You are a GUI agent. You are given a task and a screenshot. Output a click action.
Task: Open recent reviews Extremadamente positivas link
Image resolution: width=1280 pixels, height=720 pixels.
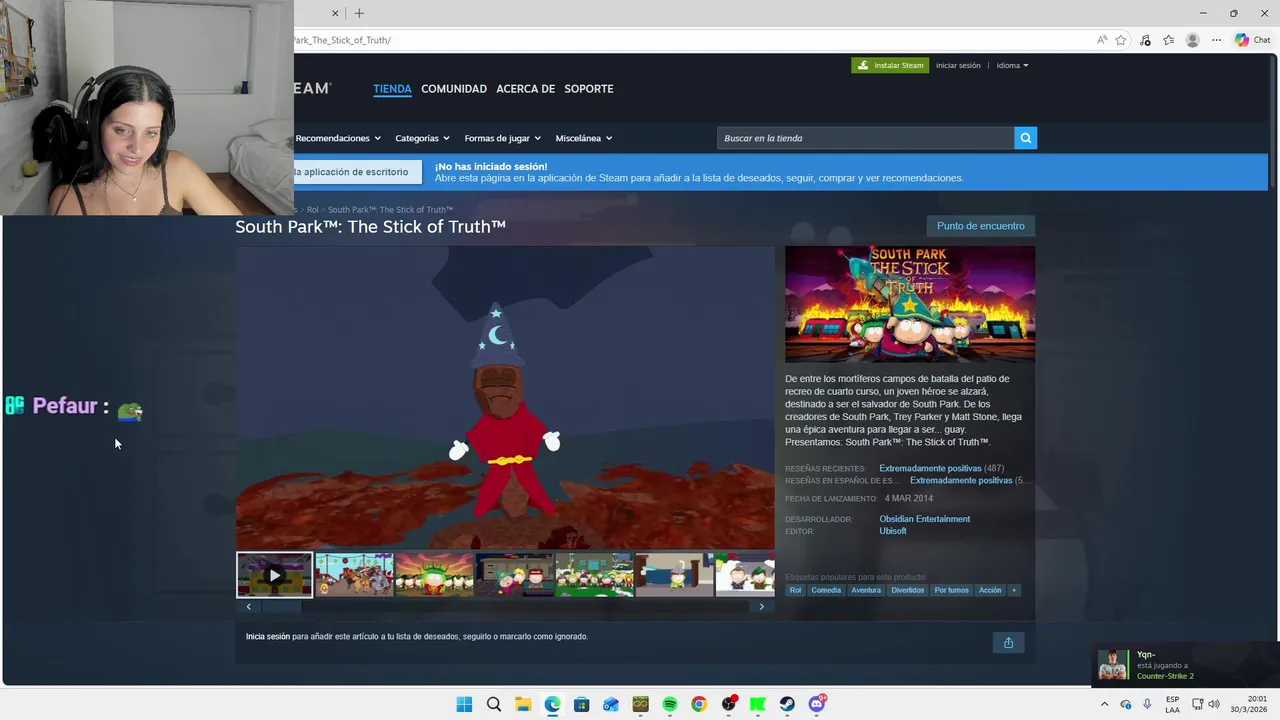[x=930, y=468]
